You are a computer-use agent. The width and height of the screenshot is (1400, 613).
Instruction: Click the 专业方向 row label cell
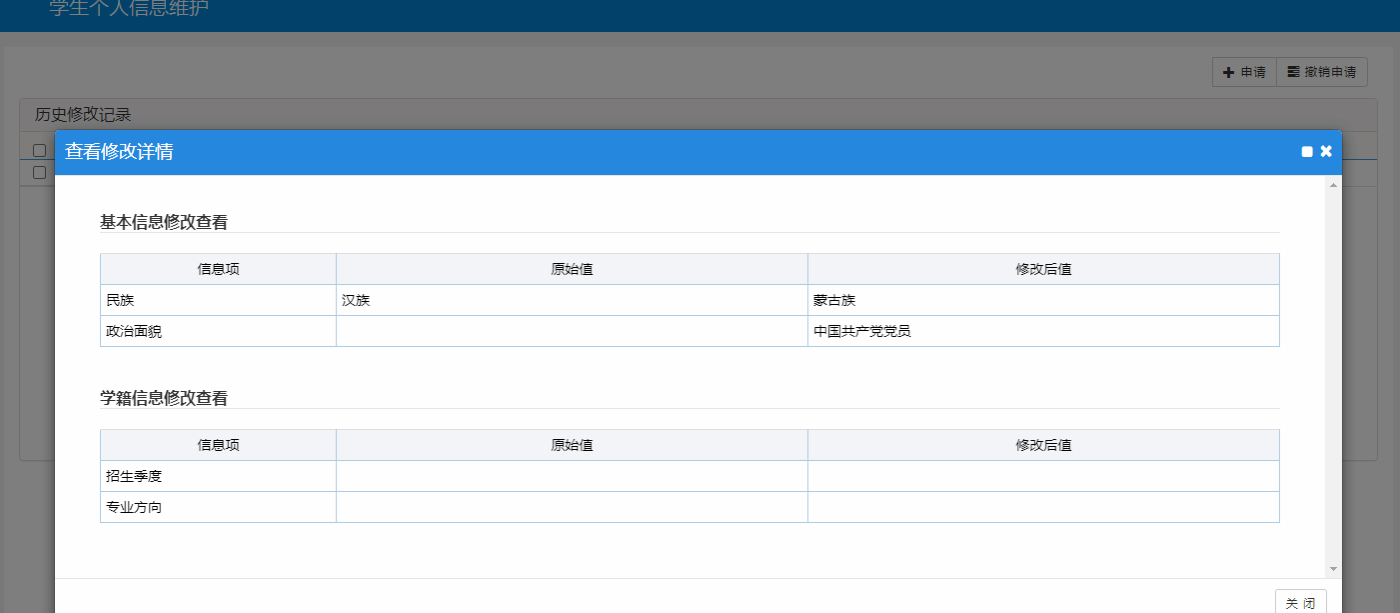click(218, 507)
